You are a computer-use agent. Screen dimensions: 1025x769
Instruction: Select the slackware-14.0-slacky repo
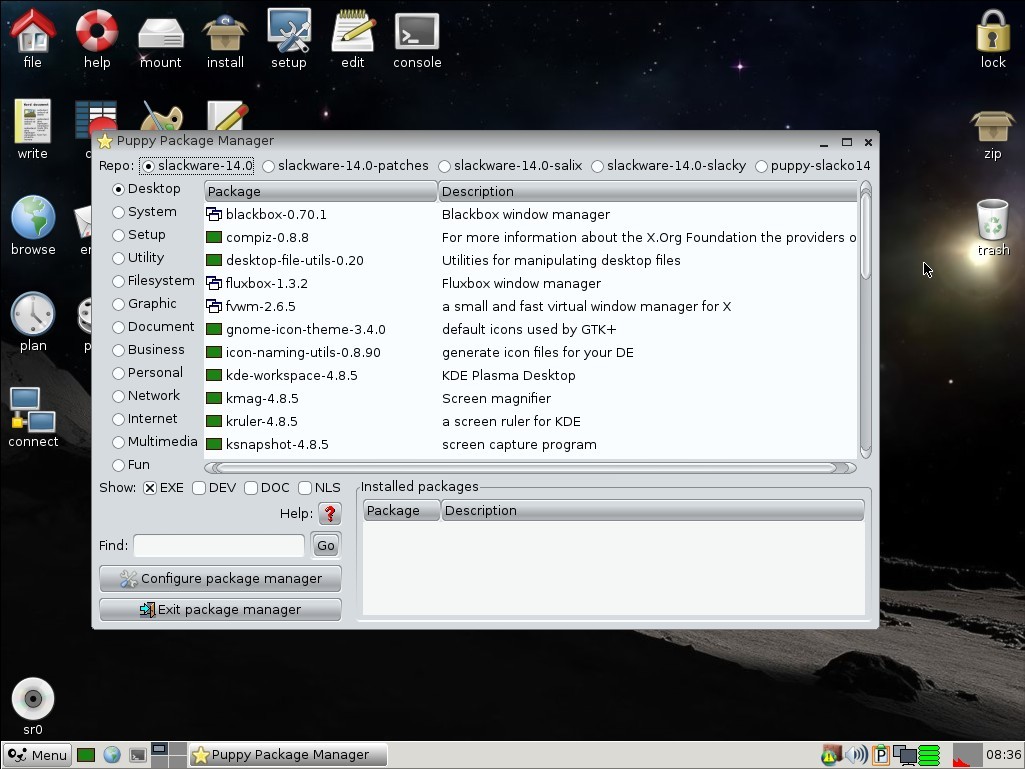pos(669,166)
